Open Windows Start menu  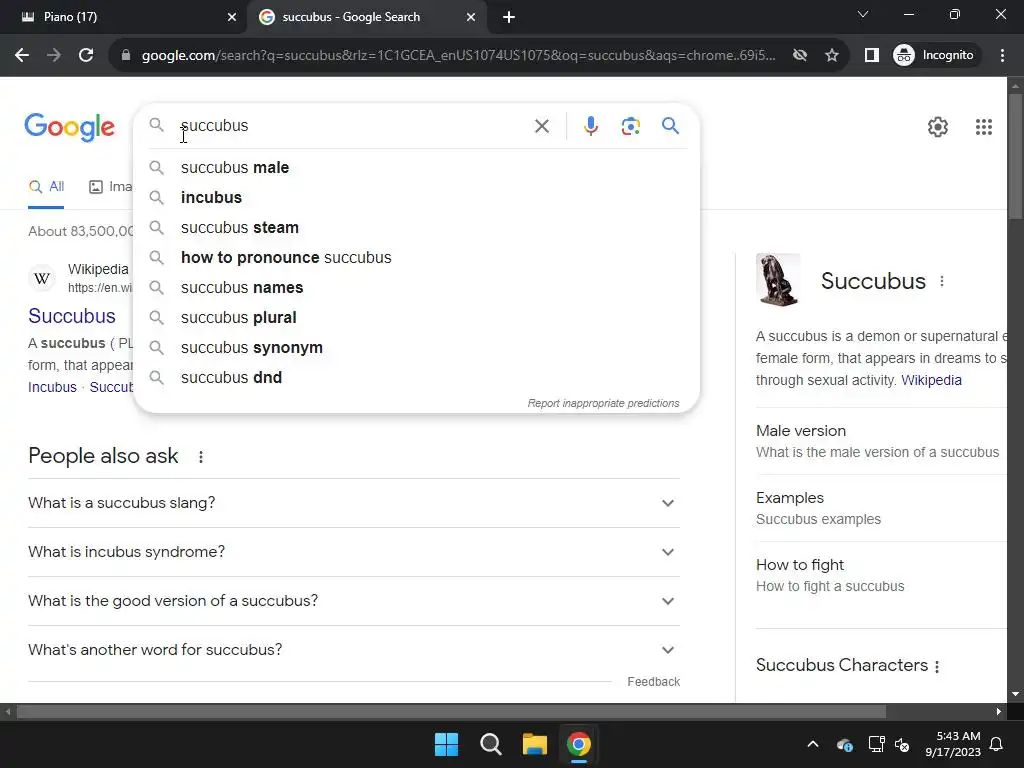click(x=447, y=744)
